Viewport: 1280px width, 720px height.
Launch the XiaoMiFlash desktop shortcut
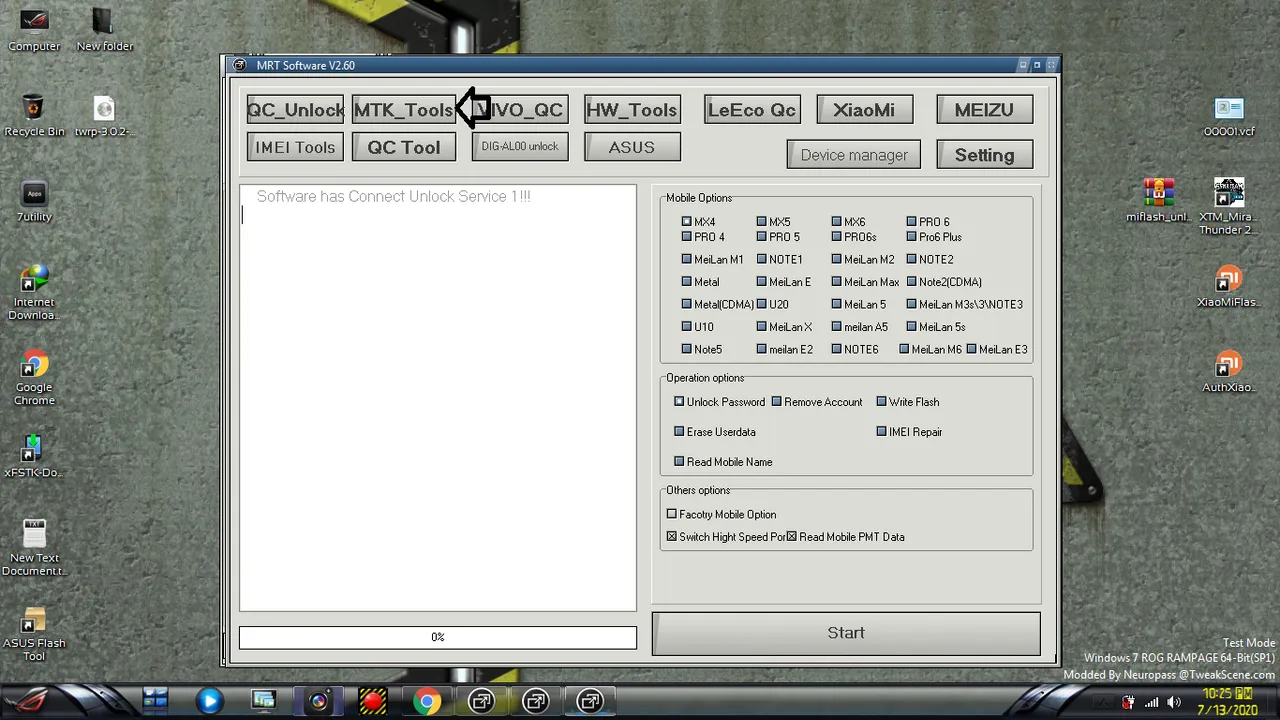pyautogui.click(x=1229, y=287)
